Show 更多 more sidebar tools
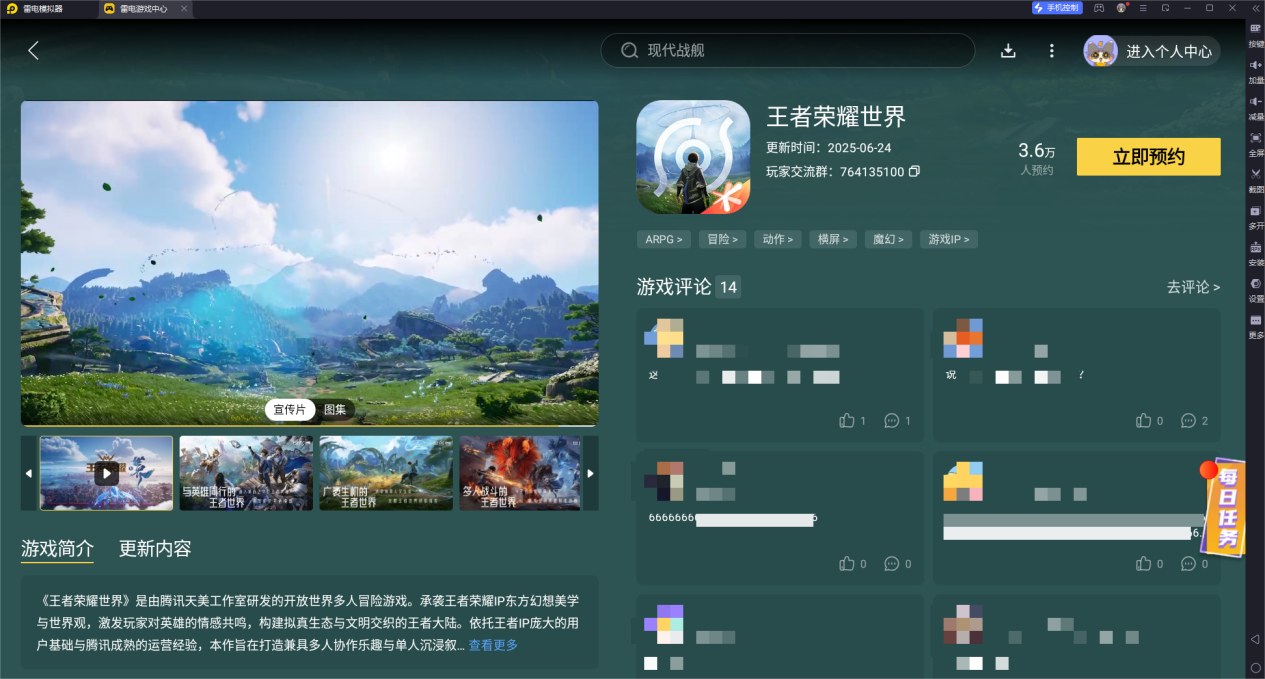The height and width of the screenshot is (679, 1265). pos(1256,325)
